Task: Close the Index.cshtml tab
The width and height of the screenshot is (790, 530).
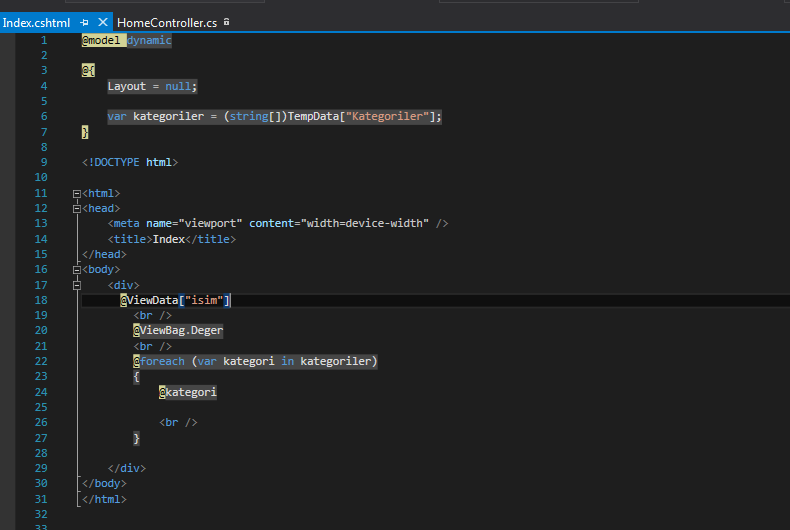Action: 103,22
